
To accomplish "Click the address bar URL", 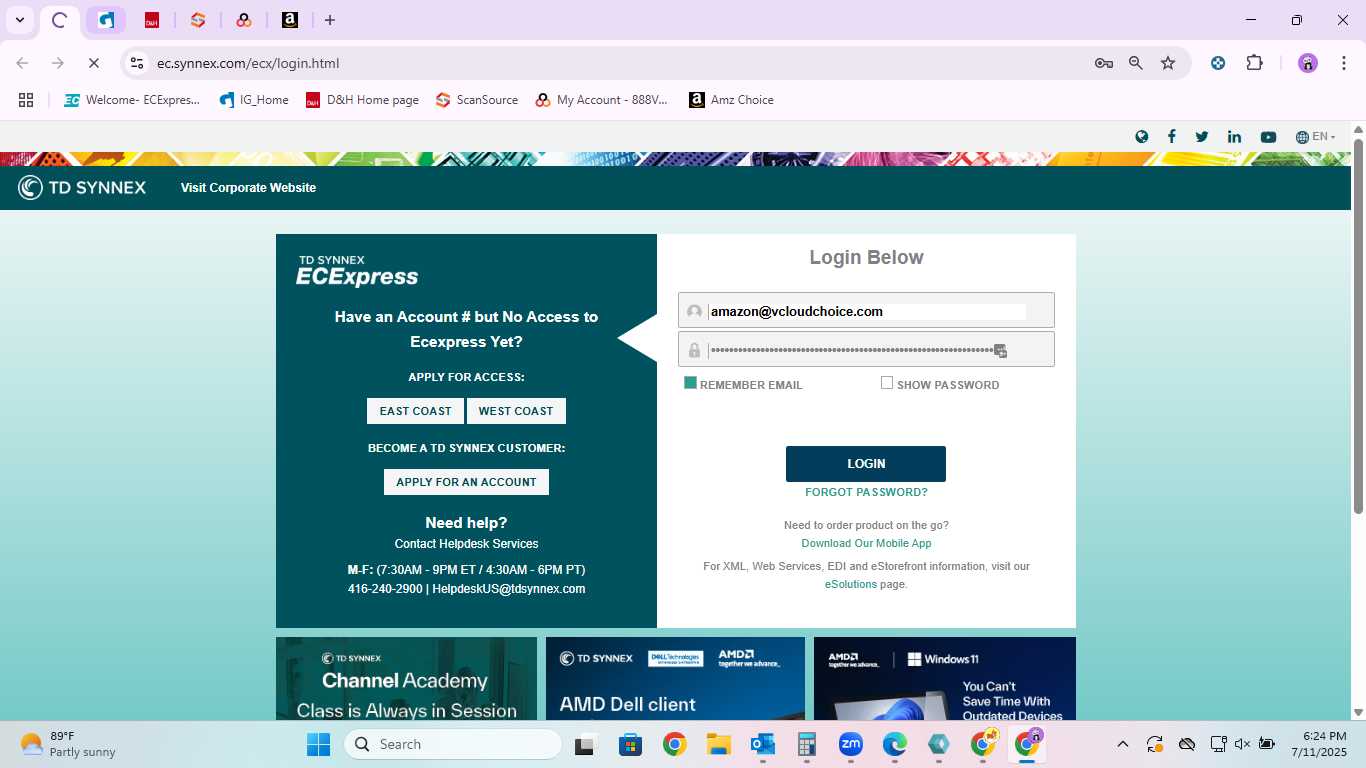I will tap(248, 63).
